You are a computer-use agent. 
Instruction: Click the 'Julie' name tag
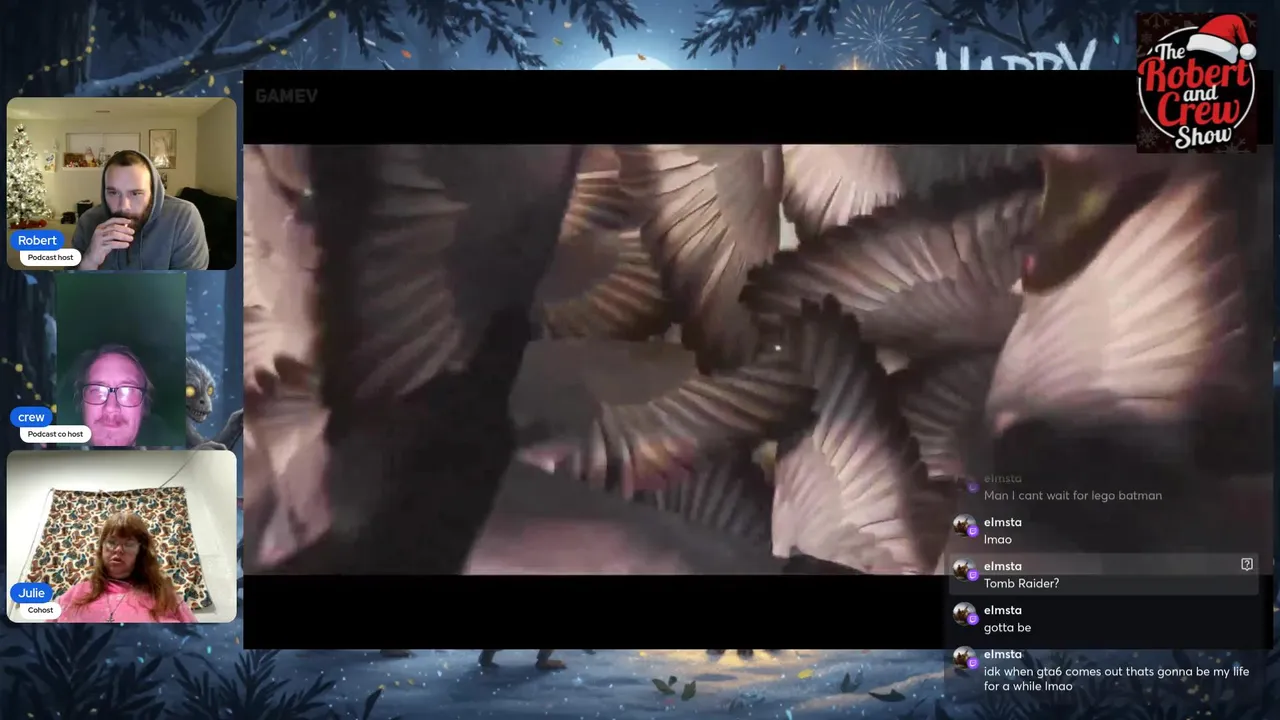click(x=31, y=593)
